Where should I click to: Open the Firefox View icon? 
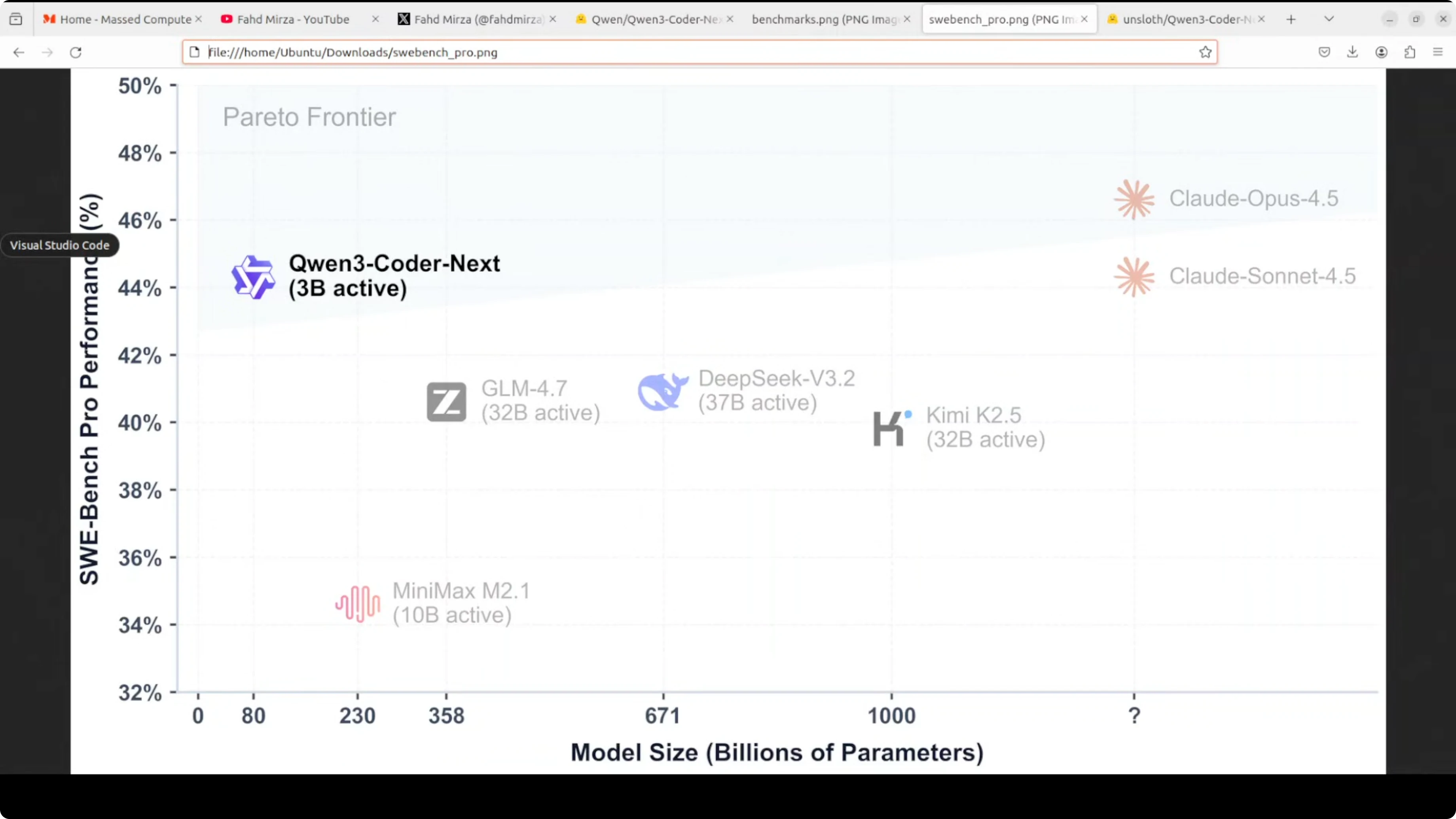(16, 19)
